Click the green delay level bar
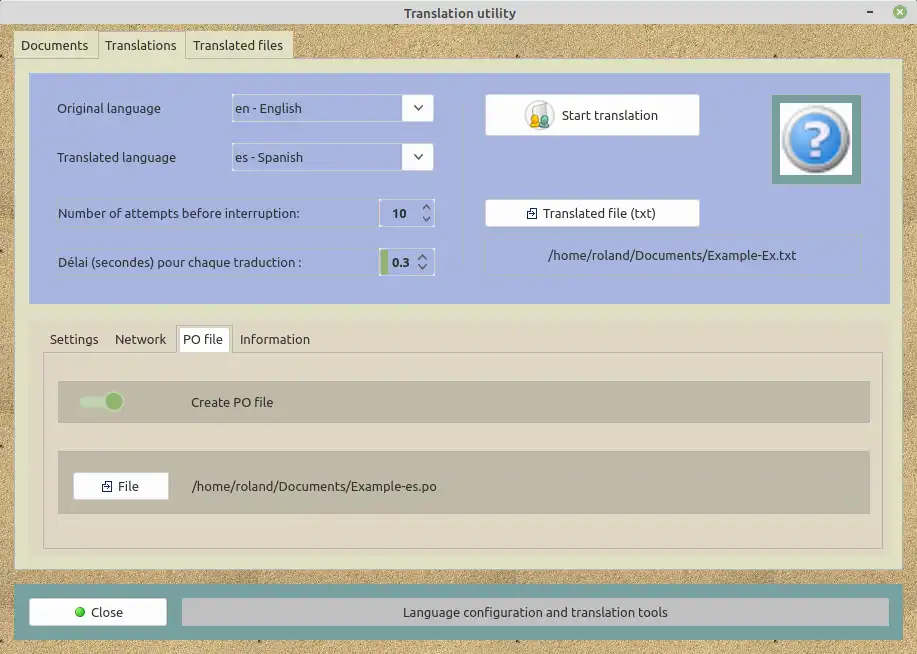The image size is (917, 654). point(384,262)
